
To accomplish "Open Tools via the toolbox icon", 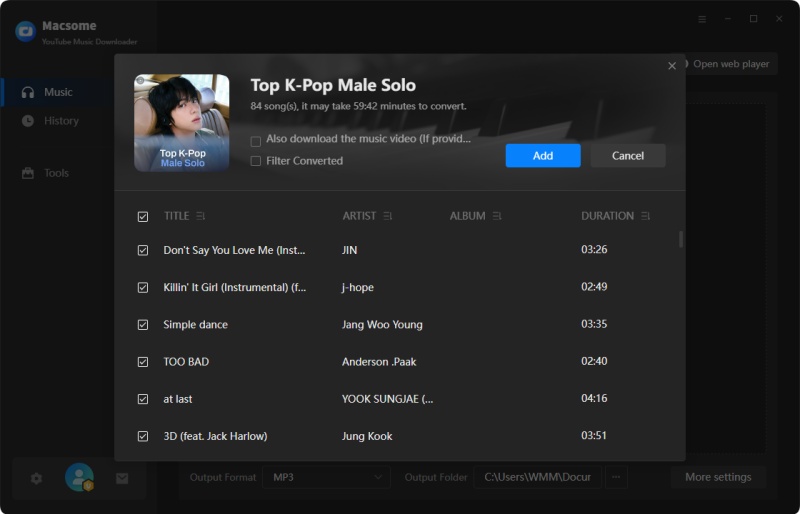I will point(28,173).
